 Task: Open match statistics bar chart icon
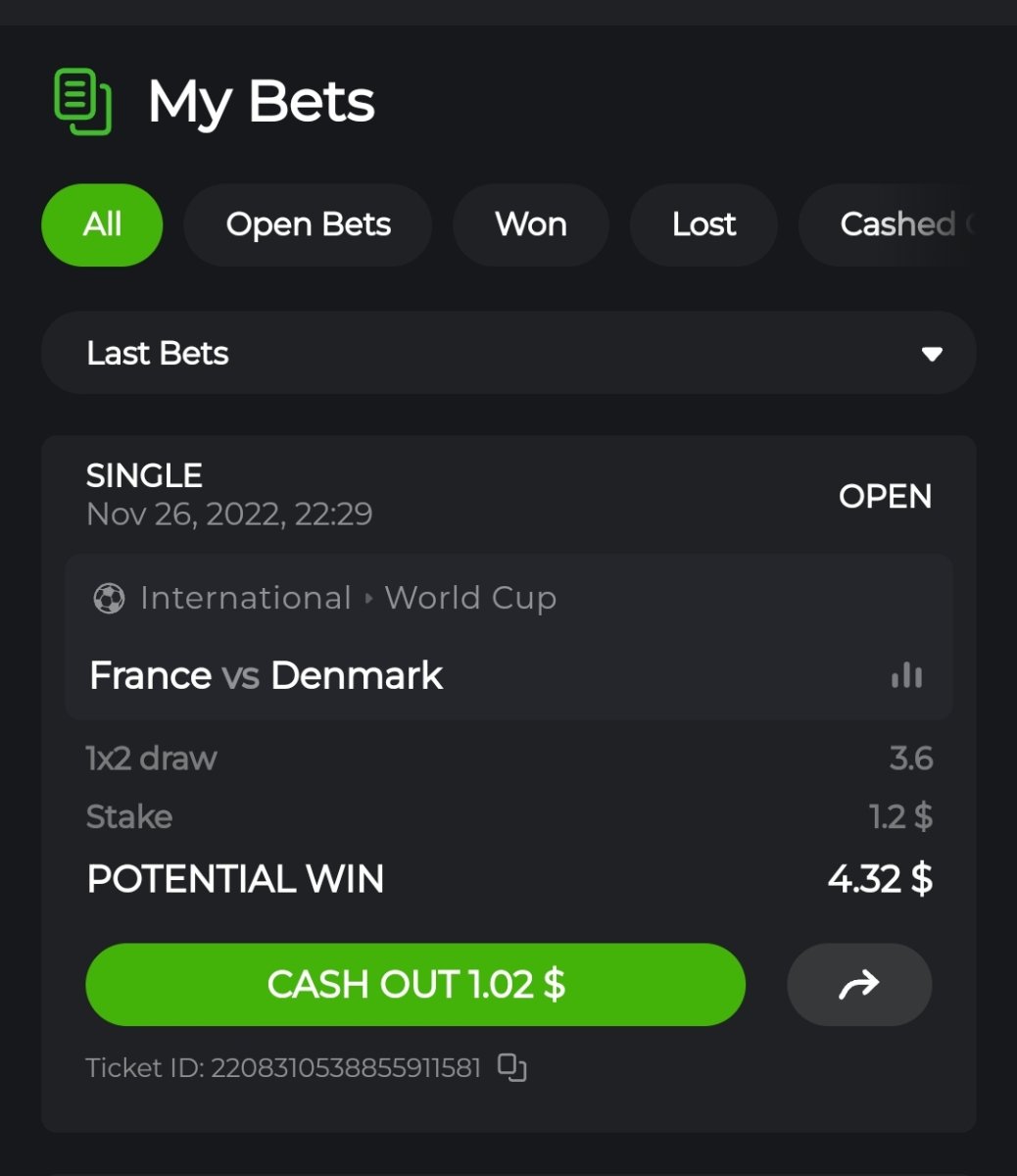906,675
